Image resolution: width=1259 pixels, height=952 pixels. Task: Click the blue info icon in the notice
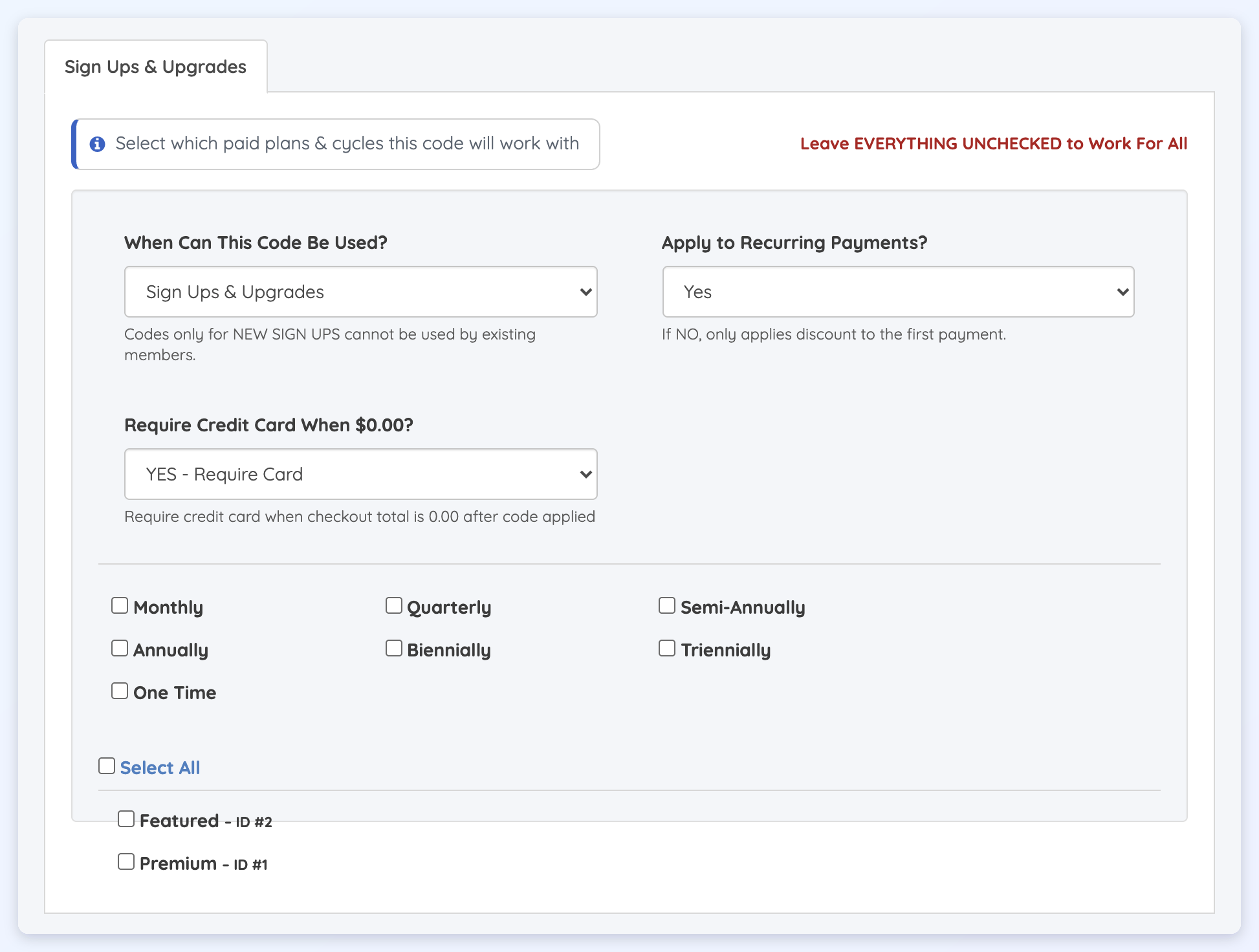(98, 144)
